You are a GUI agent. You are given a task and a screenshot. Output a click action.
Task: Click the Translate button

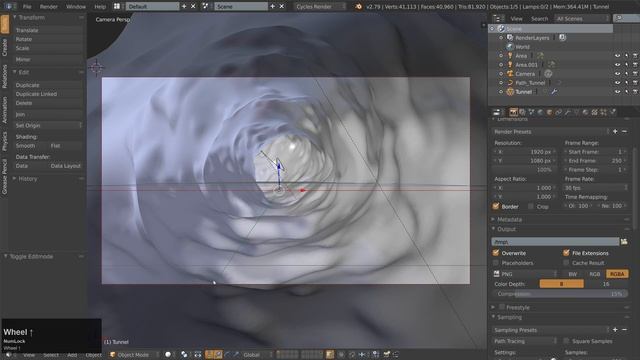click(48, 30)
